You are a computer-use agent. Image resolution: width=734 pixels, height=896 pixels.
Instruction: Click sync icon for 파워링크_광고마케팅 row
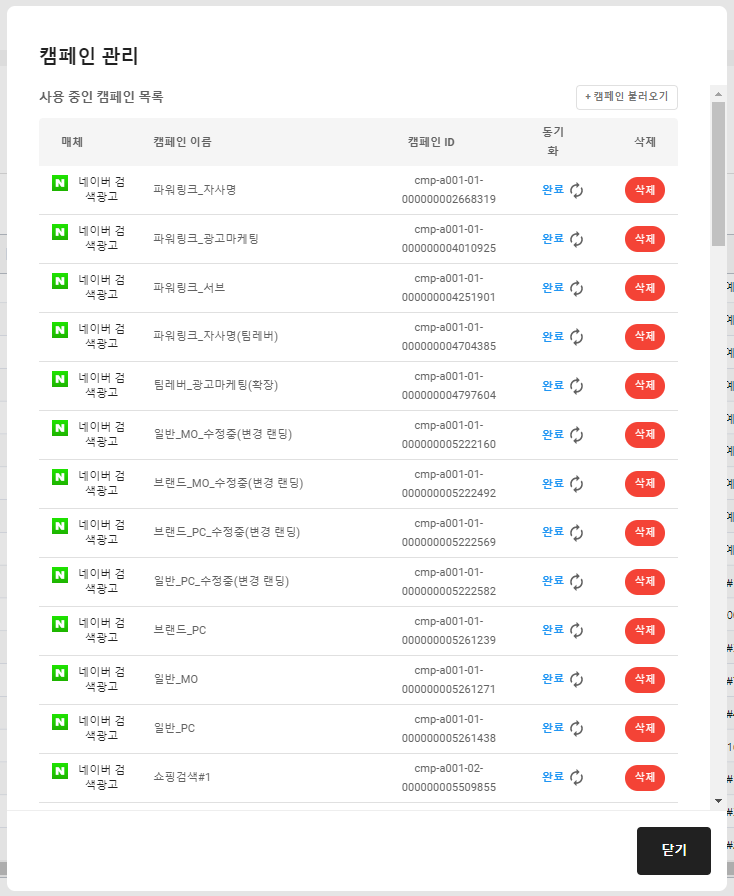pyautogui.click(x=576, y=239)
